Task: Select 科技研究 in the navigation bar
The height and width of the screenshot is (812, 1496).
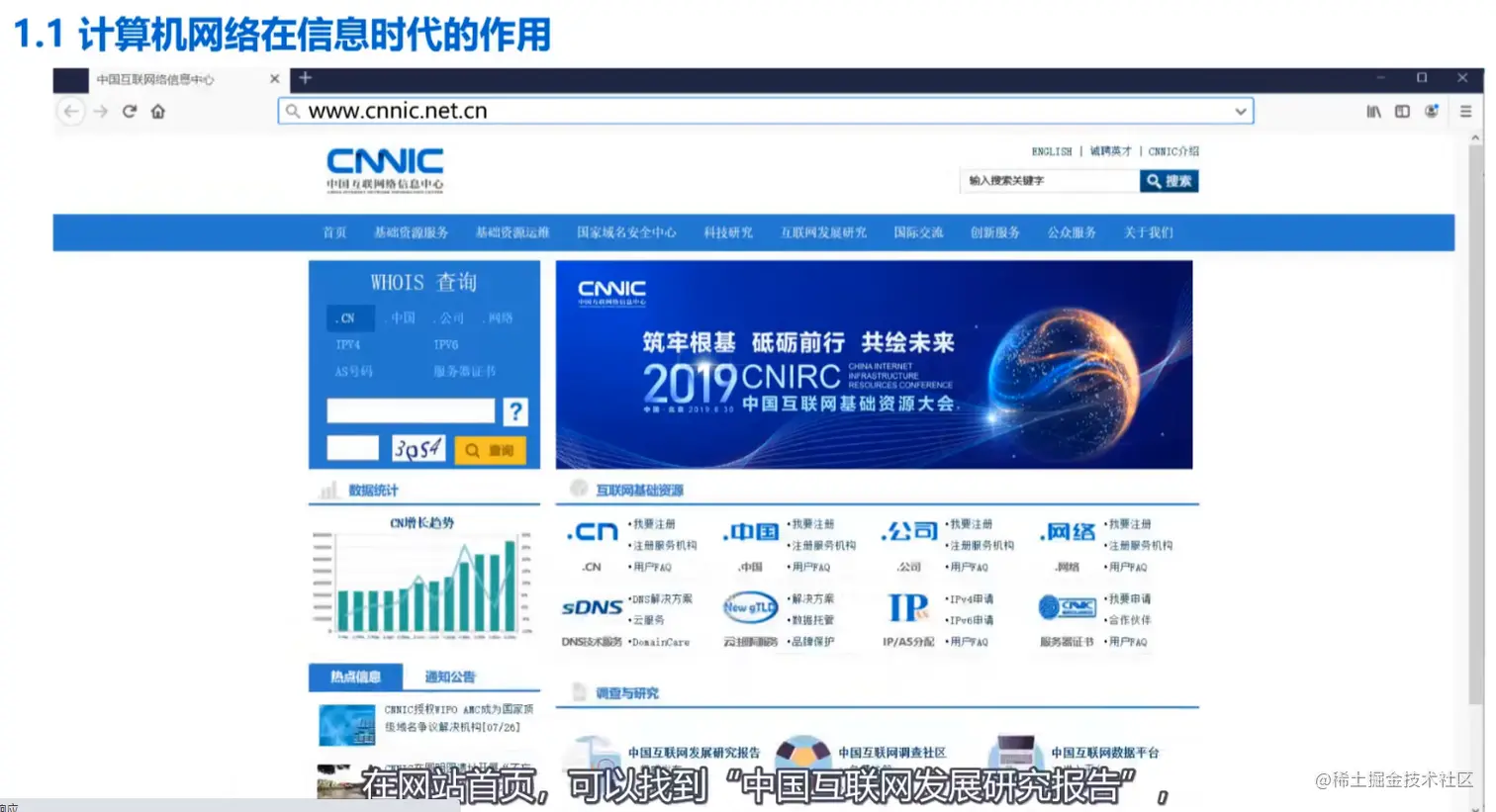Action: click(x=728, y=232)
